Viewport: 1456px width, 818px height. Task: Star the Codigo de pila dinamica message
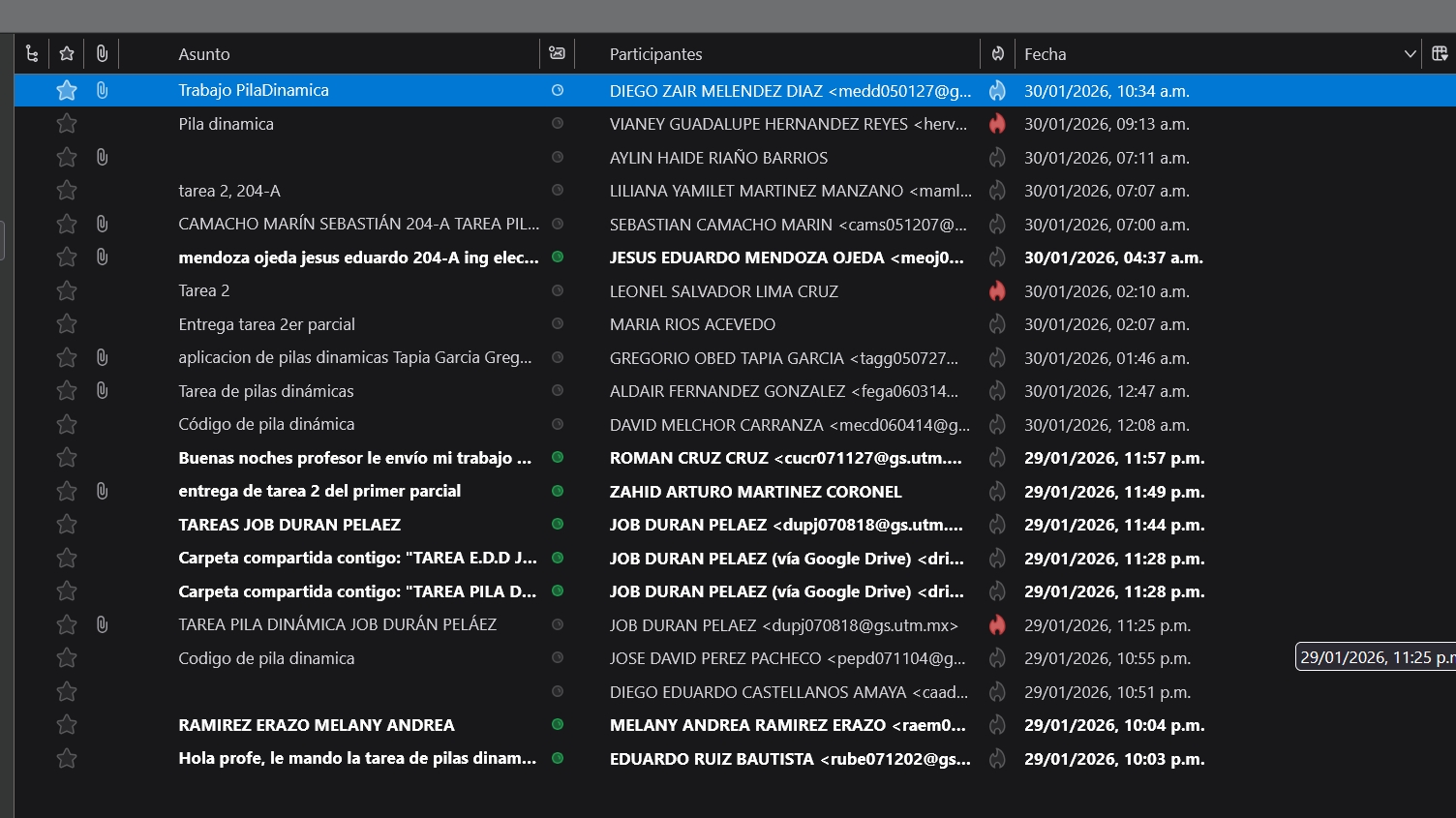click(x=67, y=658)
